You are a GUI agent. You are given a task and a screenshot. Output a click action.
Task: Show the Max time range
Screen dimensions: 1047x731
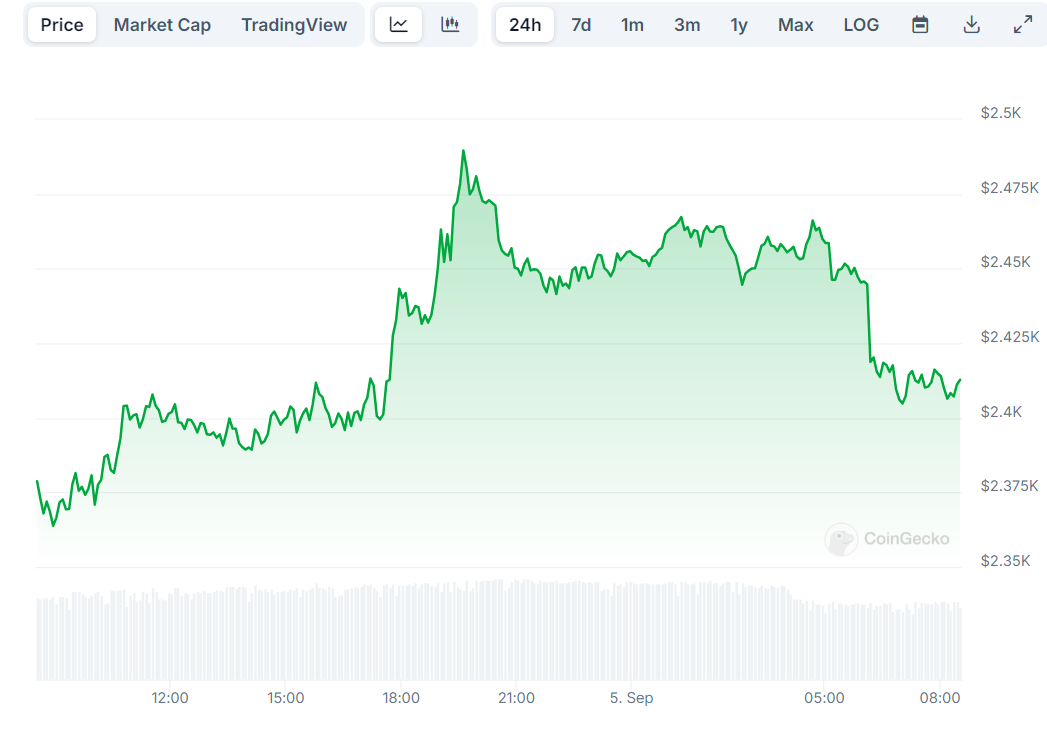795,25
